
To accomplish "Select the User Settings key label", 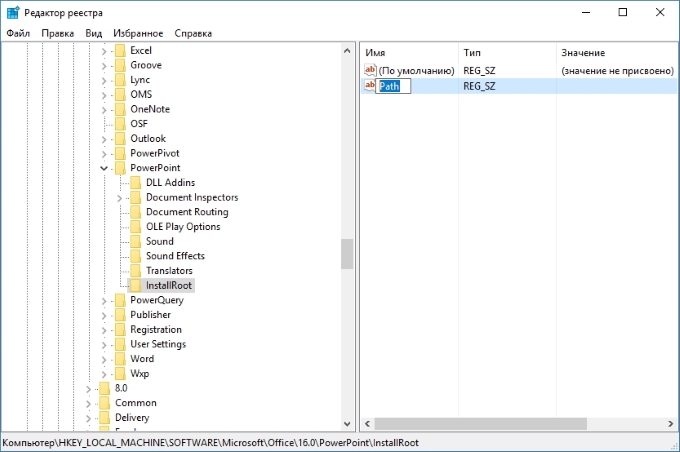I will click(x=158, y=344).
